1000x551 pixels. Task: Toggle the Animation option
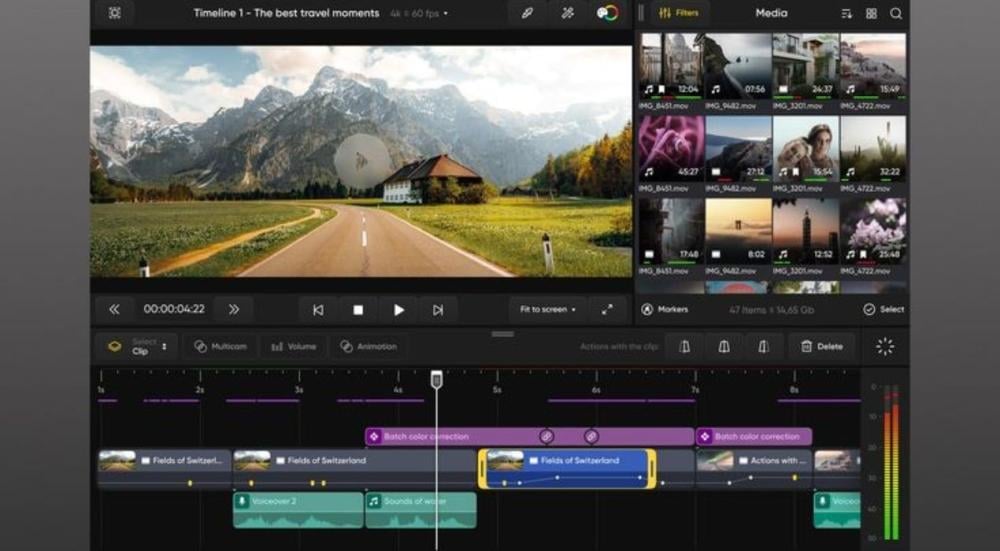click(x=368, y=346)
